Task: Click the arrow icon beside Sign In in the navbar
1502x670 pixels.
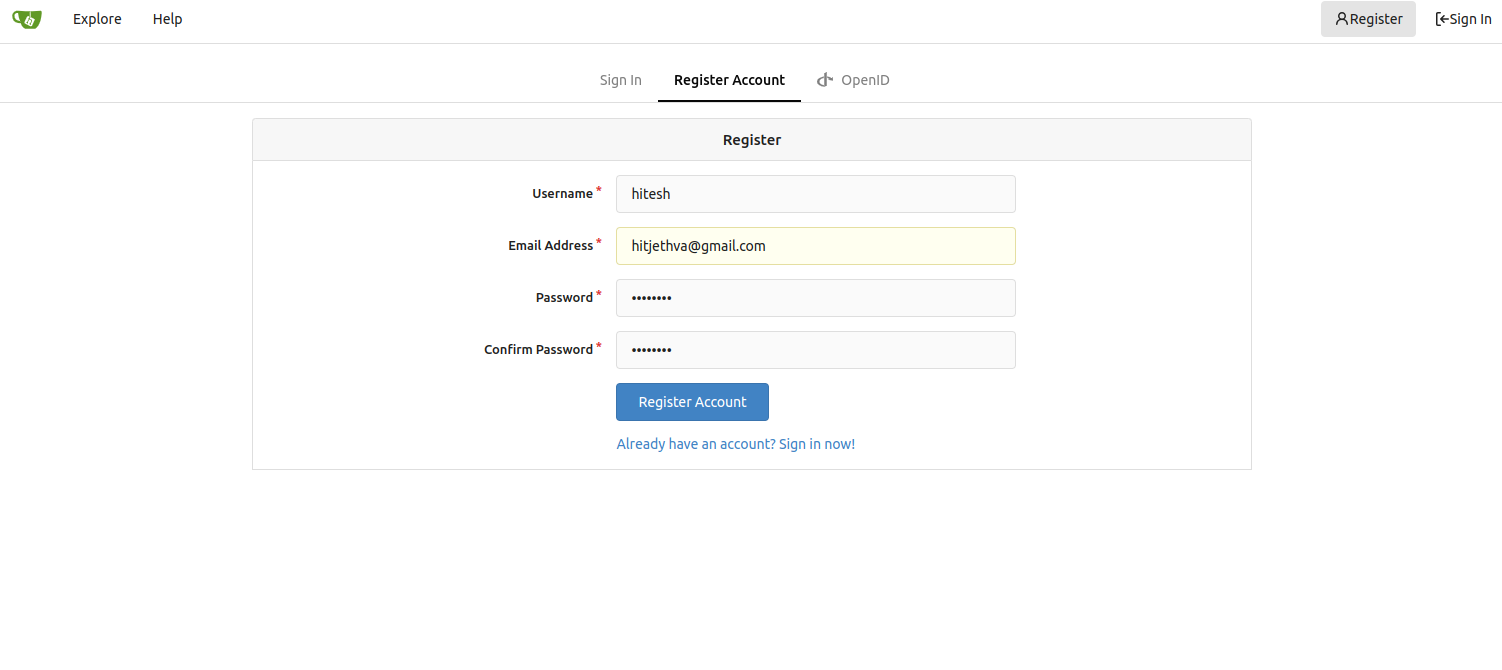Action: [x=1442, y=19]
